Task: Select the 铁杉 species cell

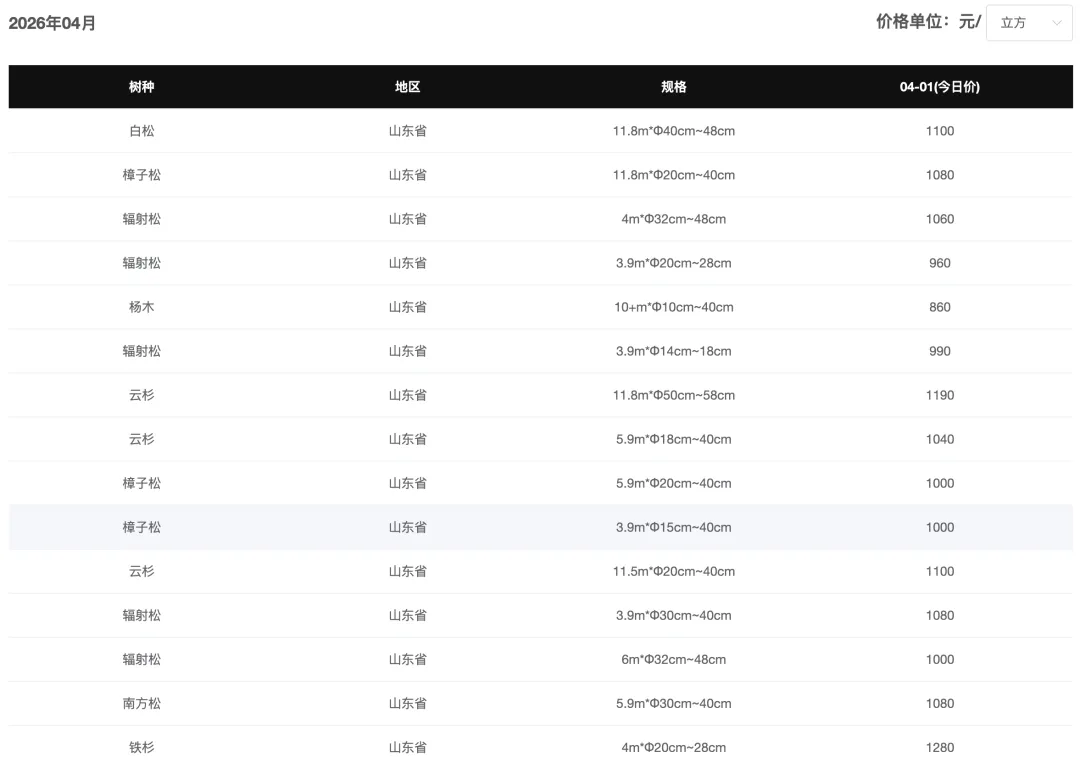Action: [x=141, y=748]
